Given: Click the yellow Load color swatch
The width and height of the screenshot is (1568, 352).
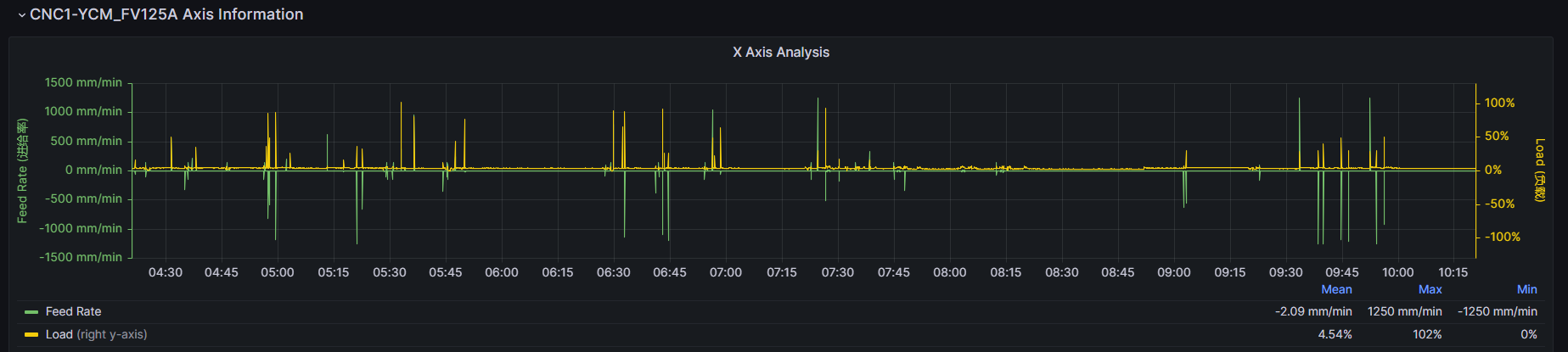Looking at the screenshot, I should point(31,335).
